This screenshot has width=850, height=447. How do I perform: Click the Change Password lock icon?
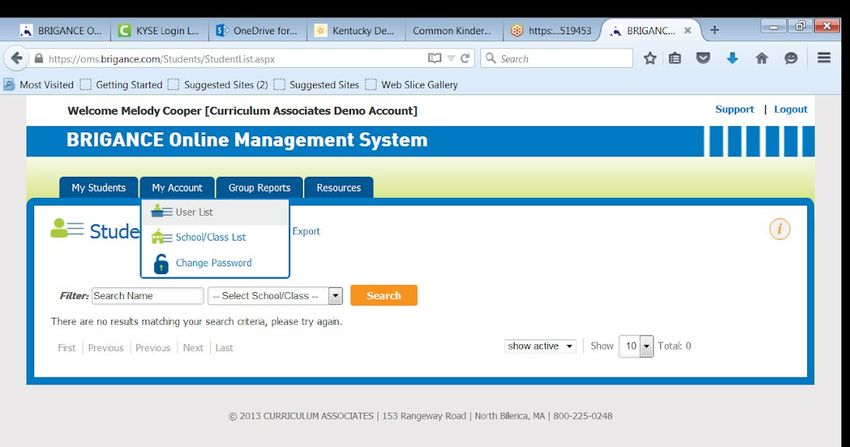click(160, 263)
